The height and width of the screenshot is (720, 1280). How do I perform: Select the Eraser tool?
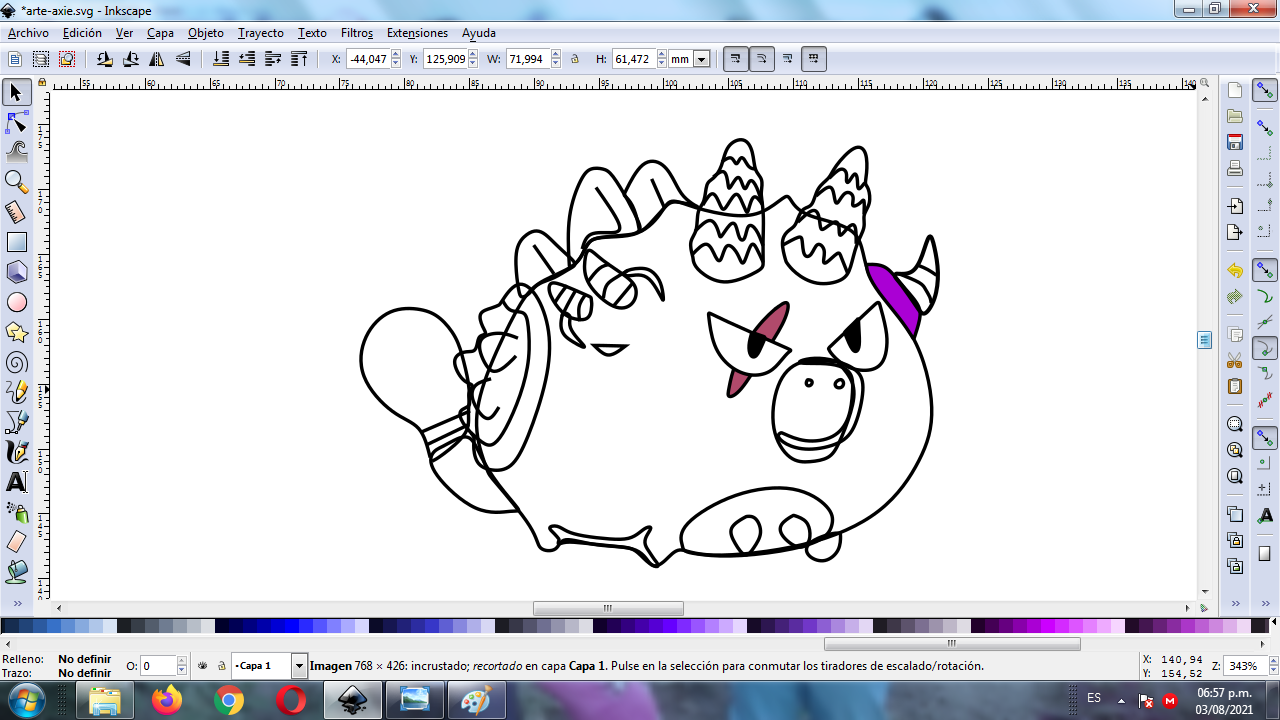tap(16, 542)
